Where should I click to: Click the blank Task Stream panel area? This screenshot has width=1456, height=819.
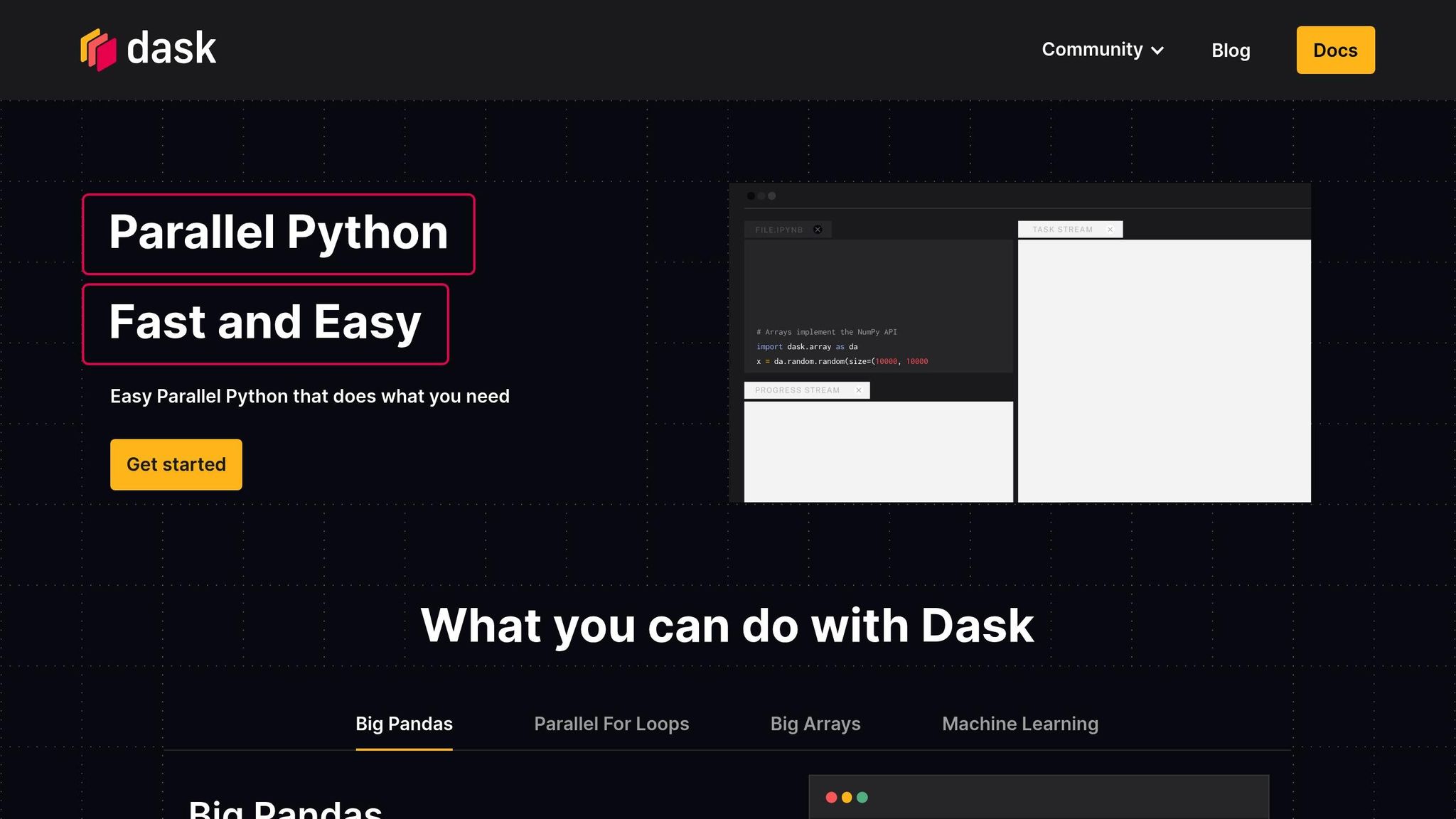point(1165,371)
